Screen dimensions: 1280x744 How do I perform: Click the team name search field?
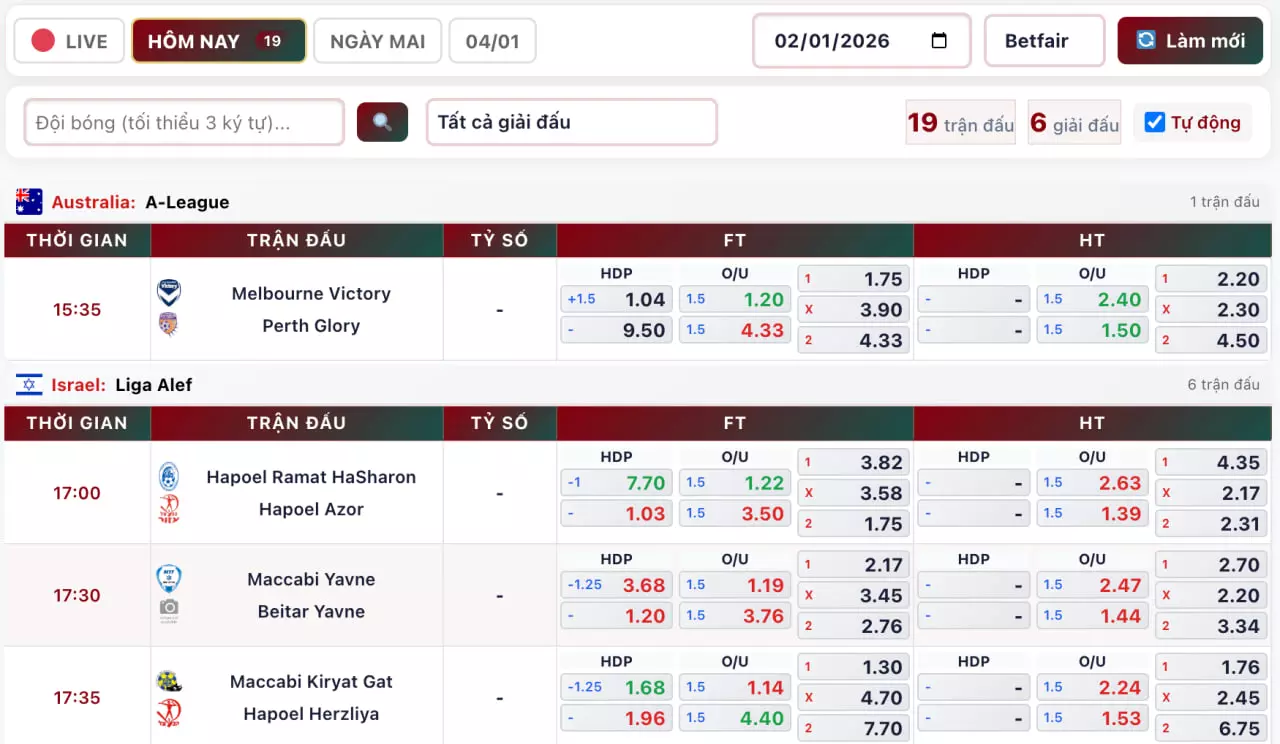click(x=184, y=122)
